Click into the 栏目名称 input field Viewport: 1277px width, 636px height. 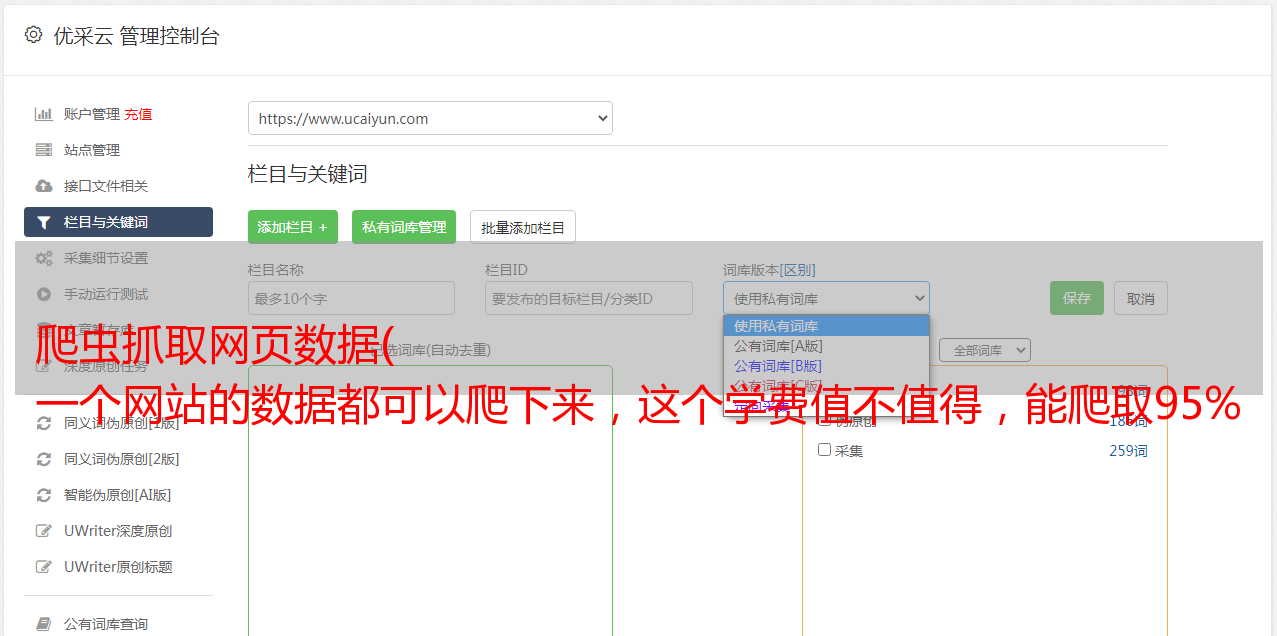coord(351,298)
